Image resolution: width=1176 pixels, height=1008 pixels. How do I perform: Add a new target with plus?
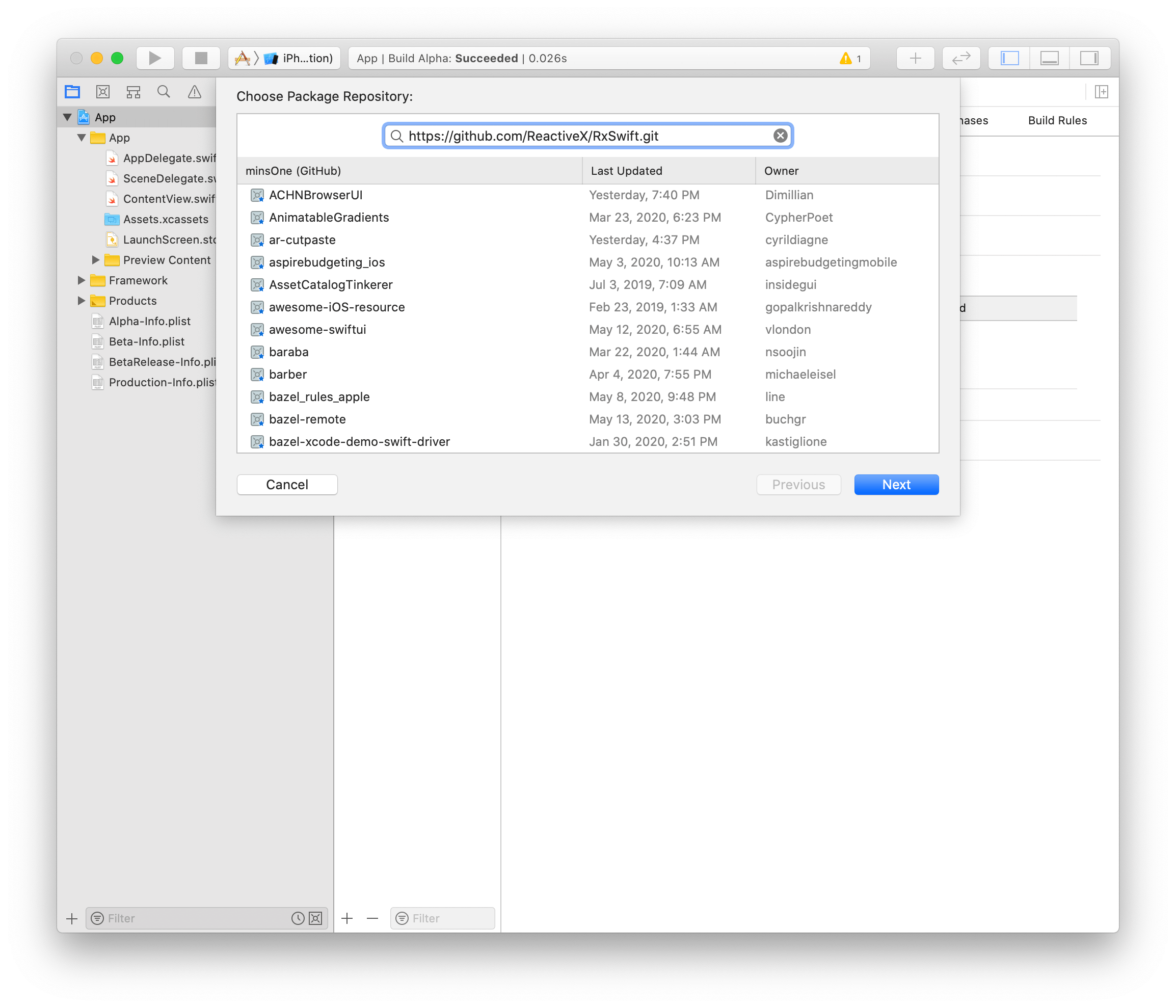point(347,918)
